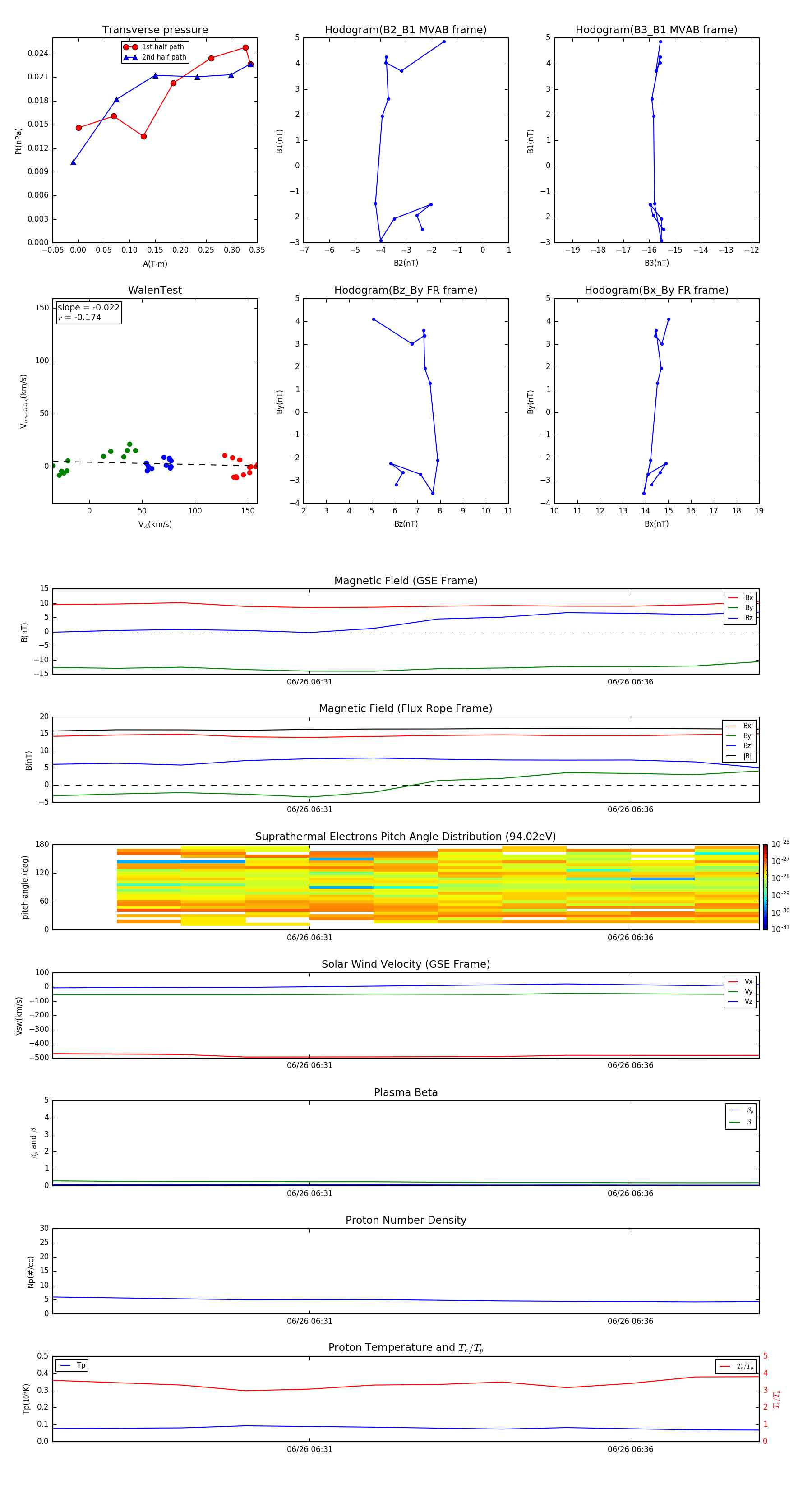Click the 'A(T·m)' x-axis label

pyautogui.click(x=155, y=264)
